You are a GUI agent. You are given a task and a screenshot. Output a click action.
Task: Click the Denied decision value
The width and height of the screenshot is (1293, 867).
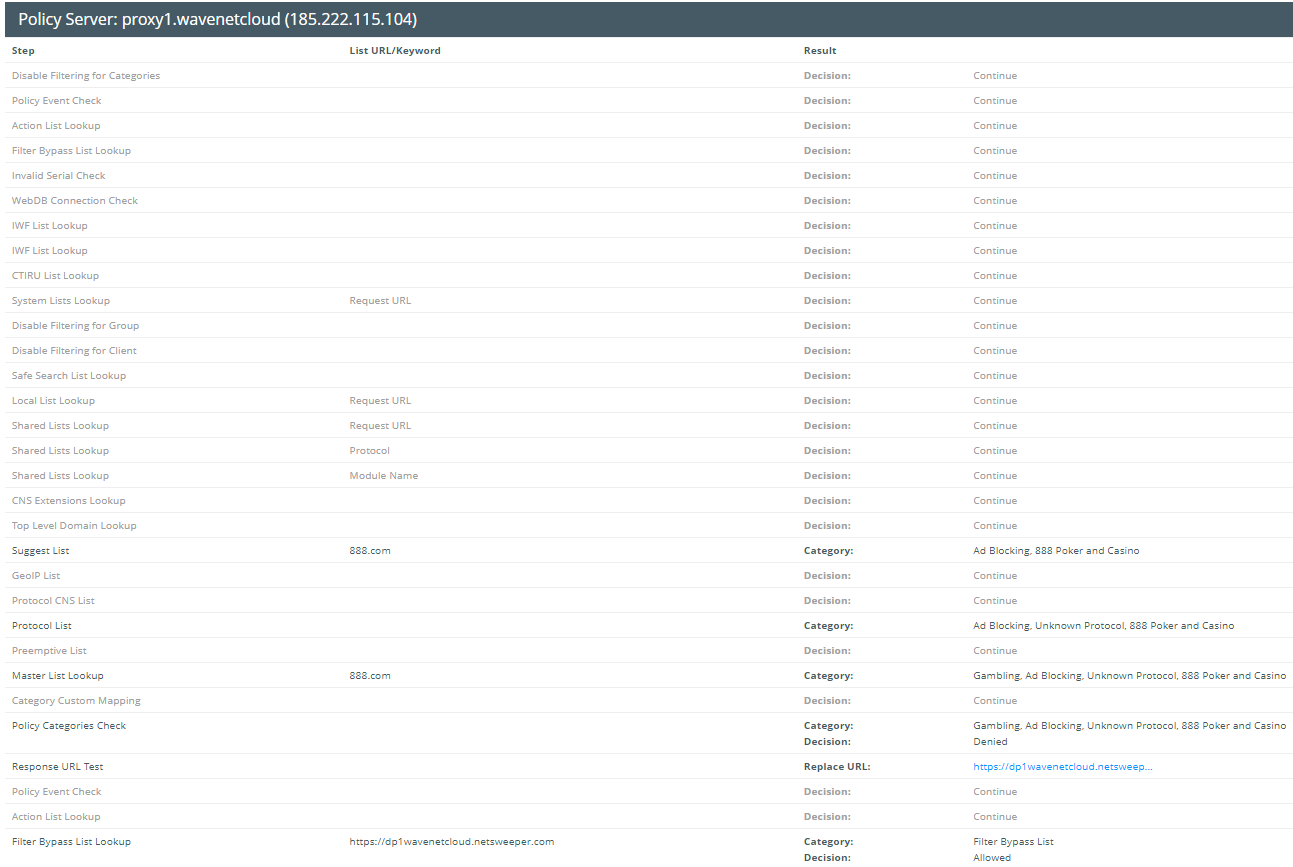coord(990,742)
